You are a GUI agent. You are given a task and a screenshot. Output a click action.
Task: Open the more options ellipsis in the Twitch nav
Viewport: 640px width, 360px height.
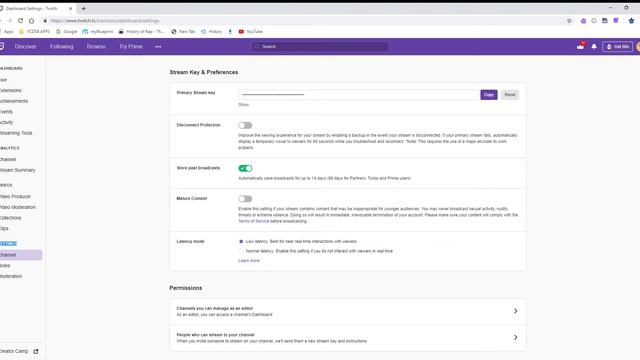158,47
